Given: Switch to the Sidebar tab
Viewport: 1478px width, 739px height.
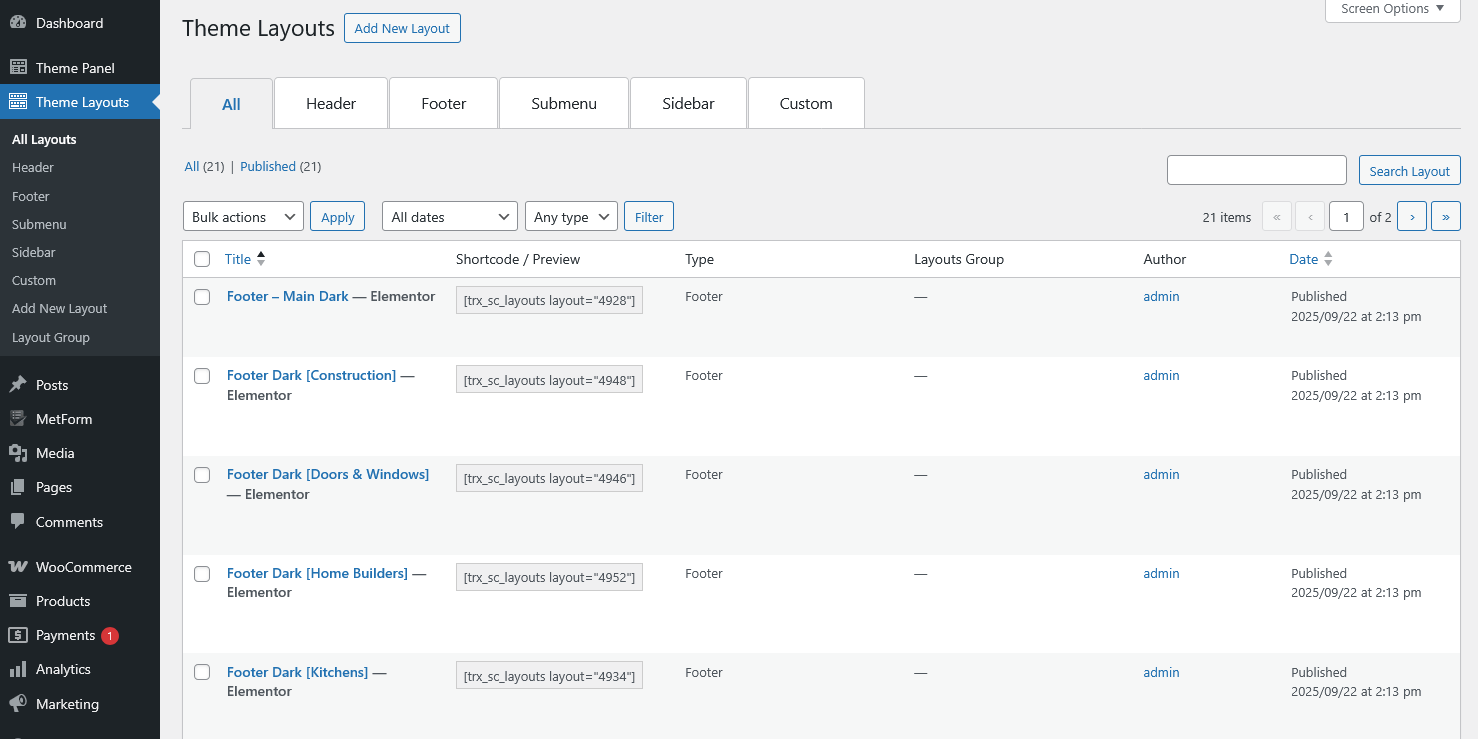Looking at the screenshot, I should click(x=688, y=104).
